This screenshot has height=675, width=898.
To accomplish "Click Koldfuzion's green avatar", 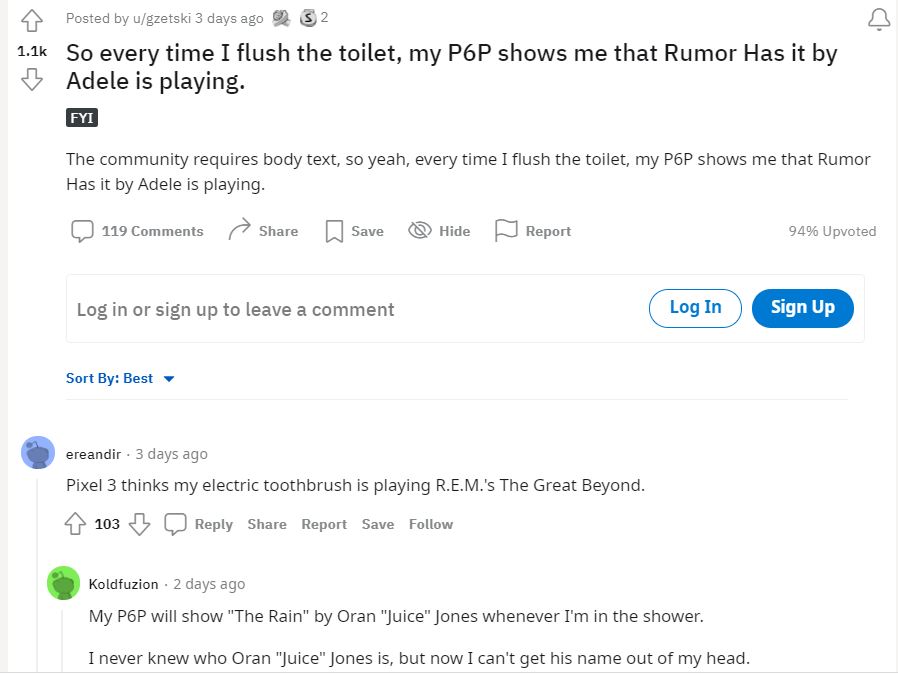I will (64, 583).
